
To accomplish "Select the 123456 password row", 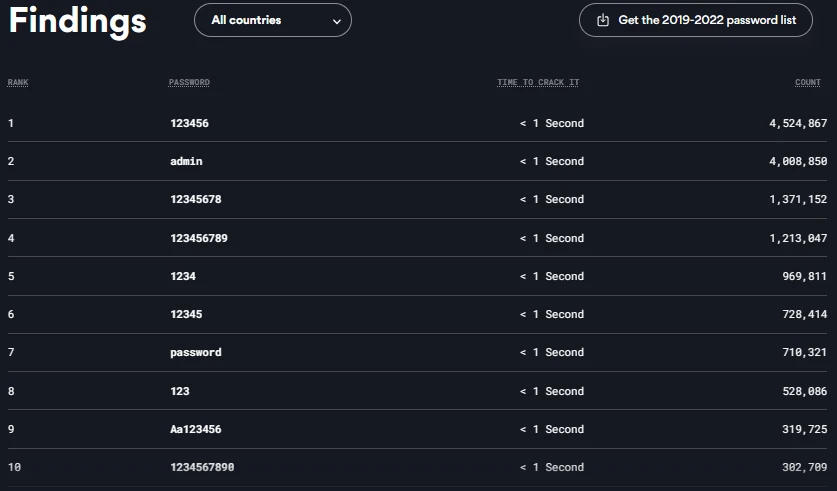I will [x=189, y=123].
